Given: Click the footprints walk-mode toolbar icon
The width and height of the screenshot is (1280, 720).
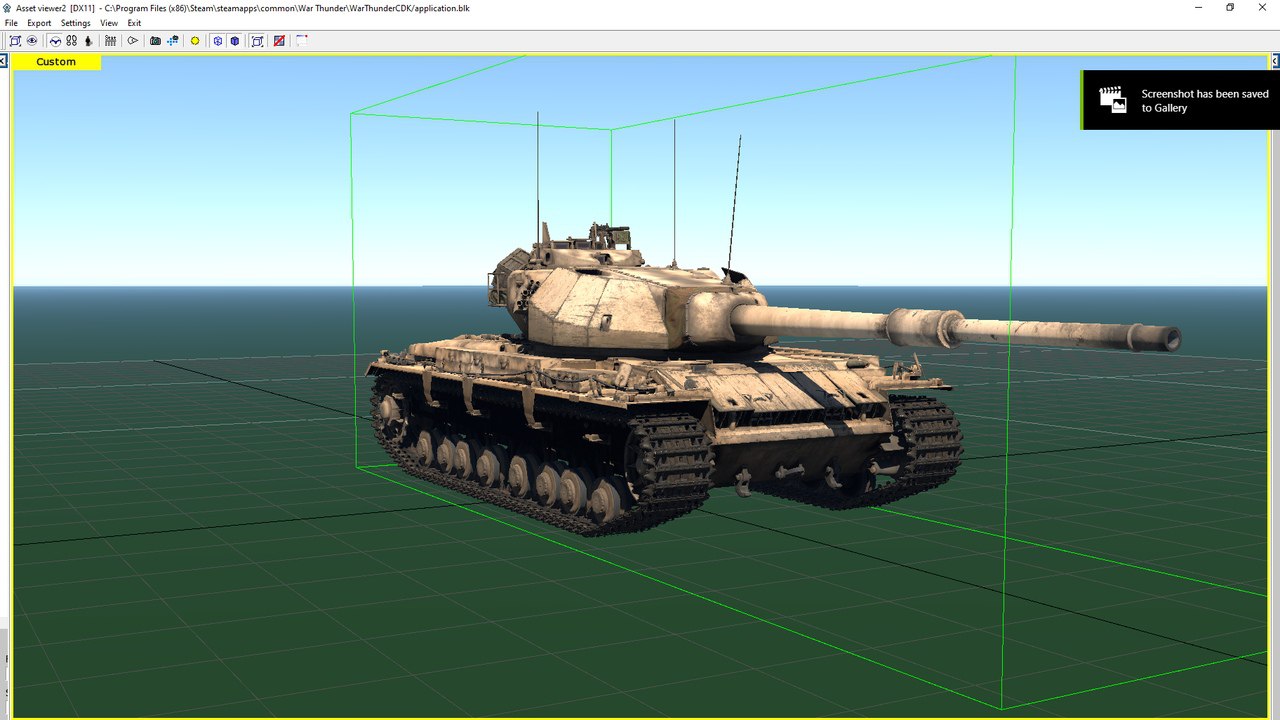Looking at the screenshot, I should point(71,41).
